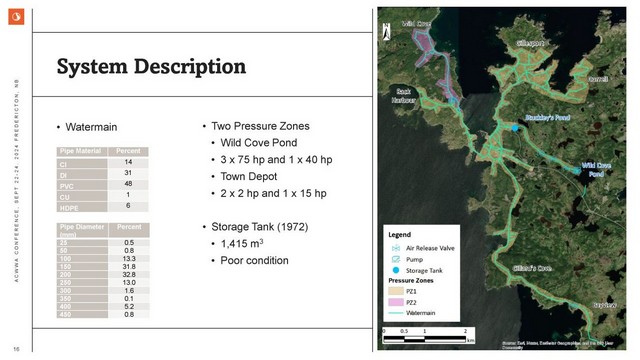Click the Watermain line symbol in legend
The height and width of the screenshot is (360, 640).
point(396,313)
